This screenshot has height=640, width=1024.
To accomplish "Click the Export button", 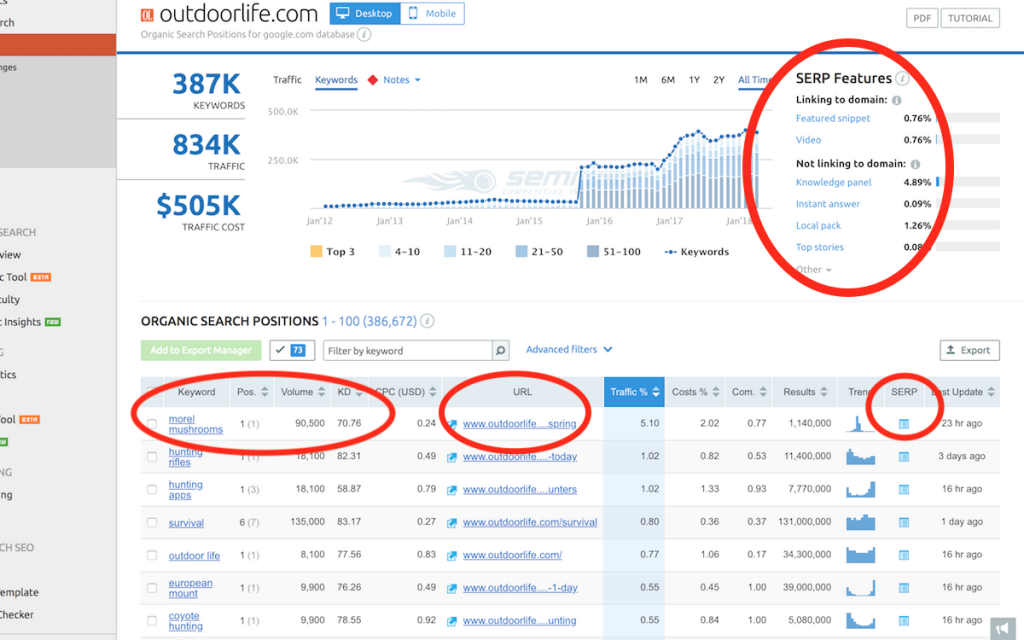I will tap(969, 350).
